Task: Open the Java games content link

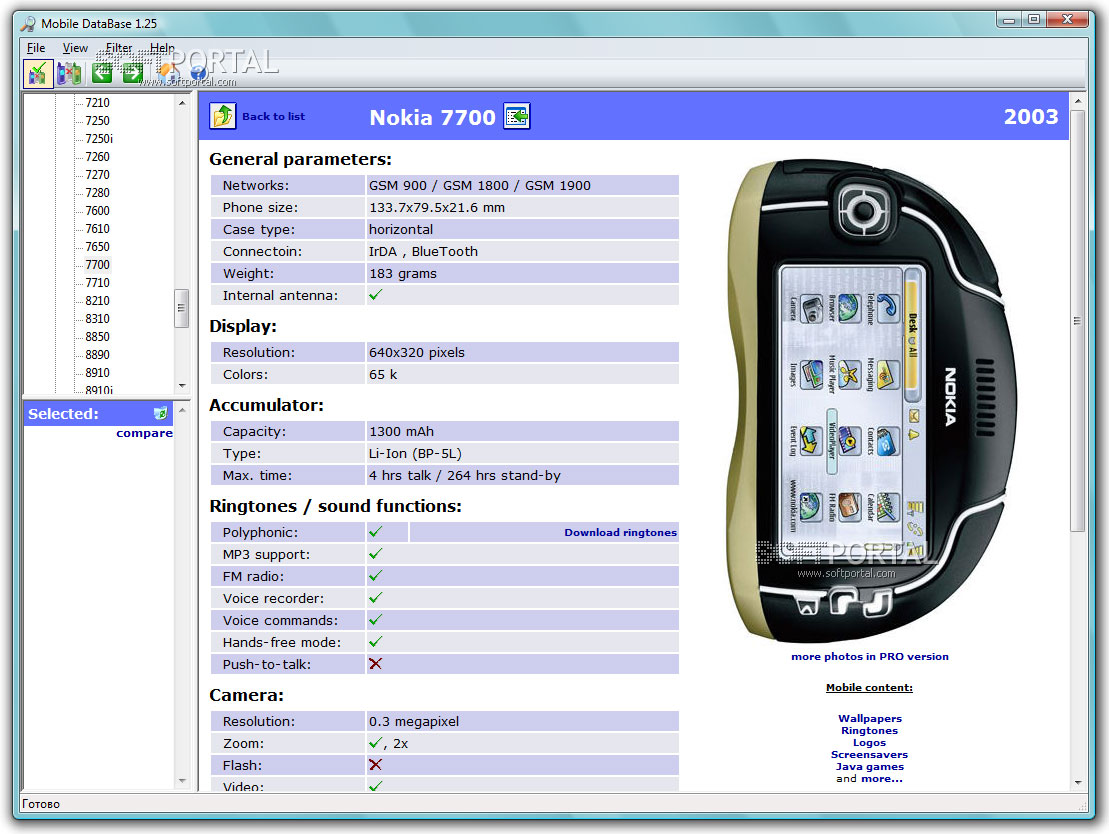Action: [x=869, y=766]
